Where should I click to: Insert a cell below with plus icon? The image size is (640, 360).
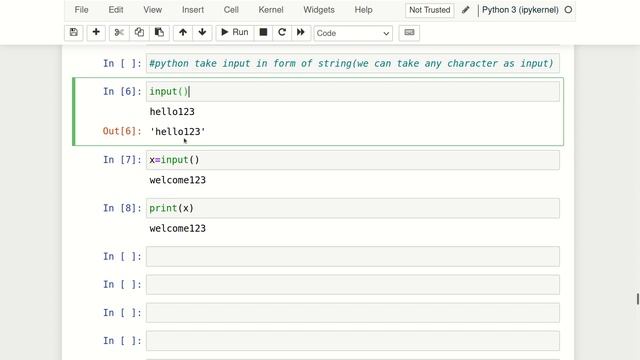coord(96,33)
